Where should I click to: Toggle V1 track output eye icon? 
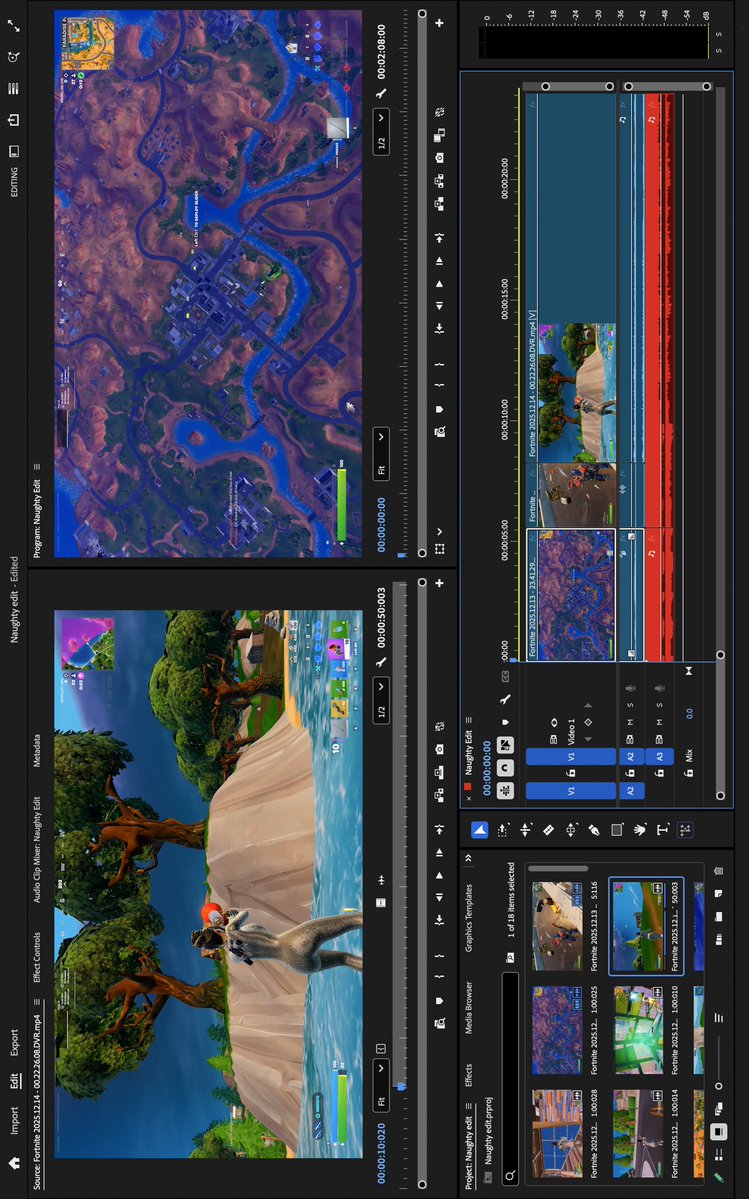pyautogui.click(x=554, y=723)
